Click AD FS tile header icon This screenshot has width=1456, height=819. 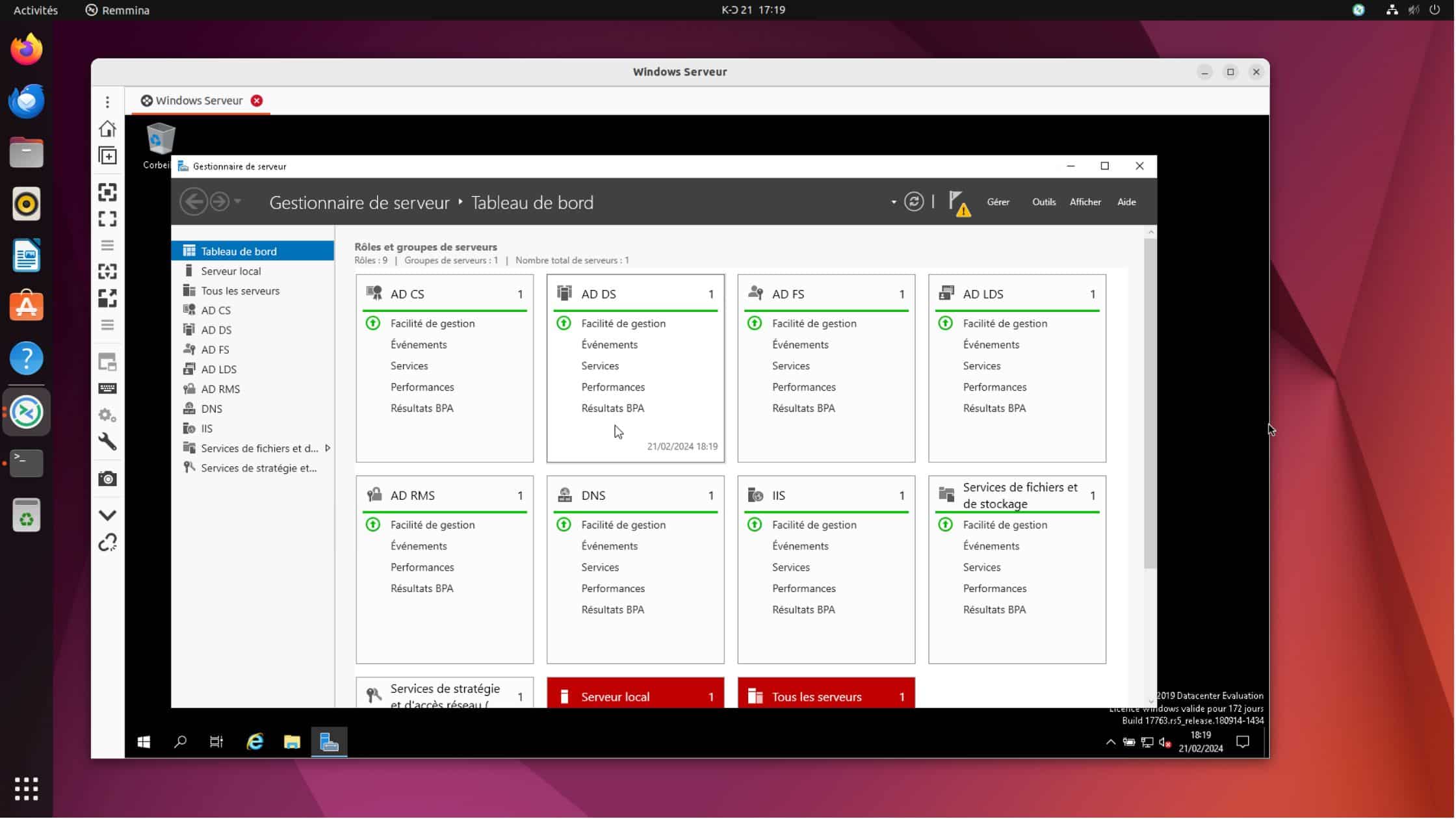tap(756, 293)
